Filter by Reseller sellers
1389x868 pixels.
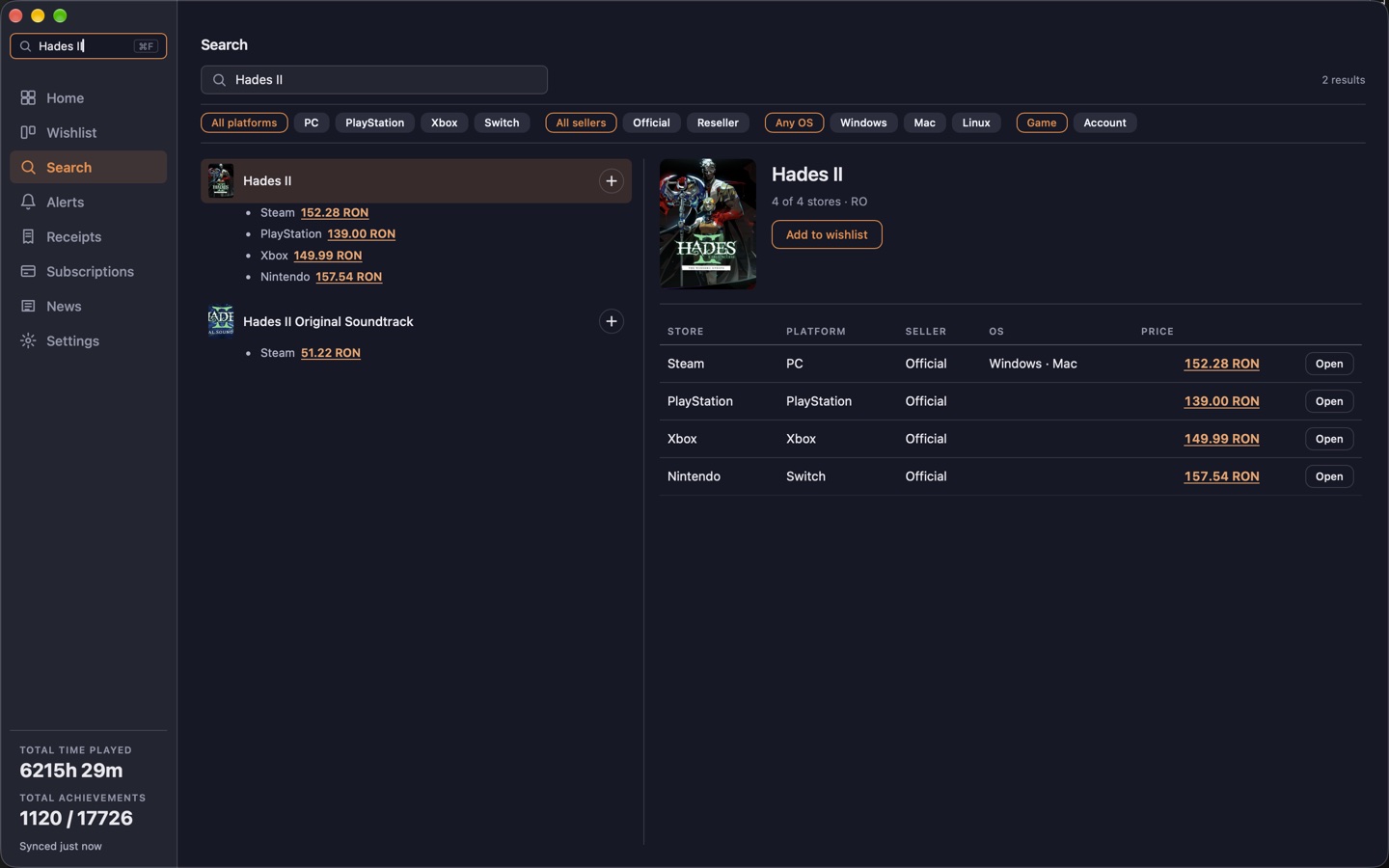[x=718, y=122]
